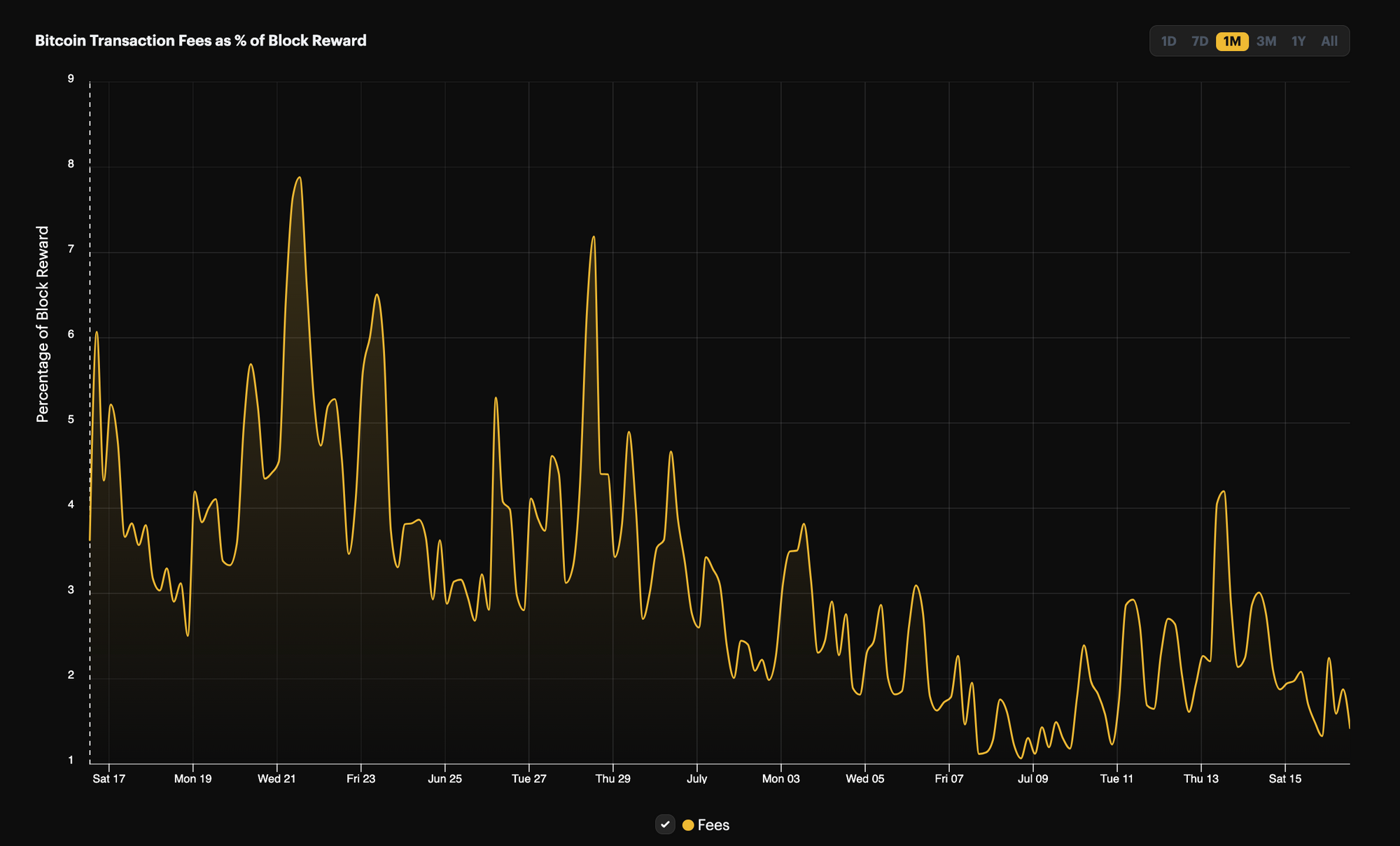Show the All time range
This screenshot has height=846, width=1400.
point(1329,41)
